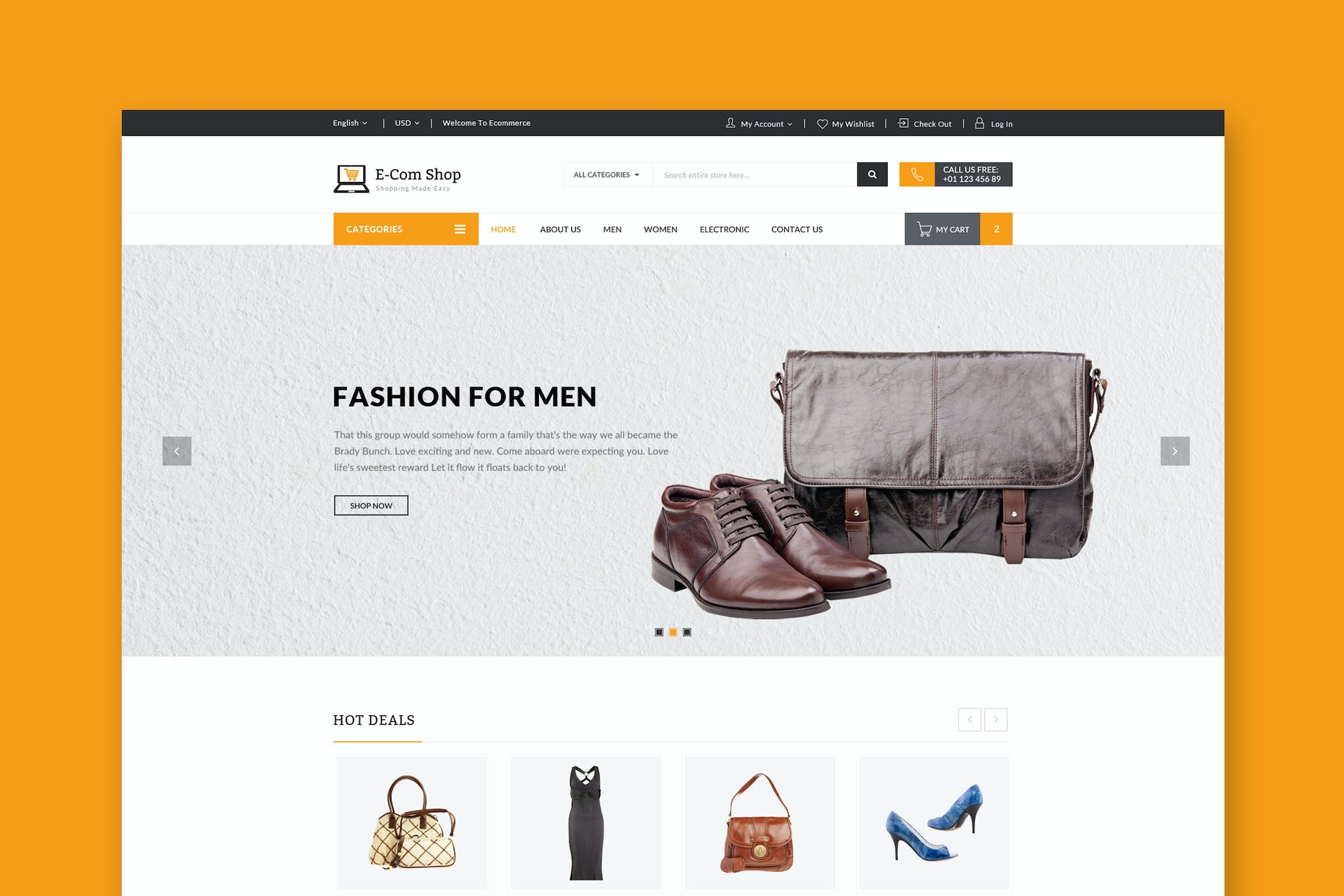
Task: Click the search entire store input field
Action: [755, 175]
